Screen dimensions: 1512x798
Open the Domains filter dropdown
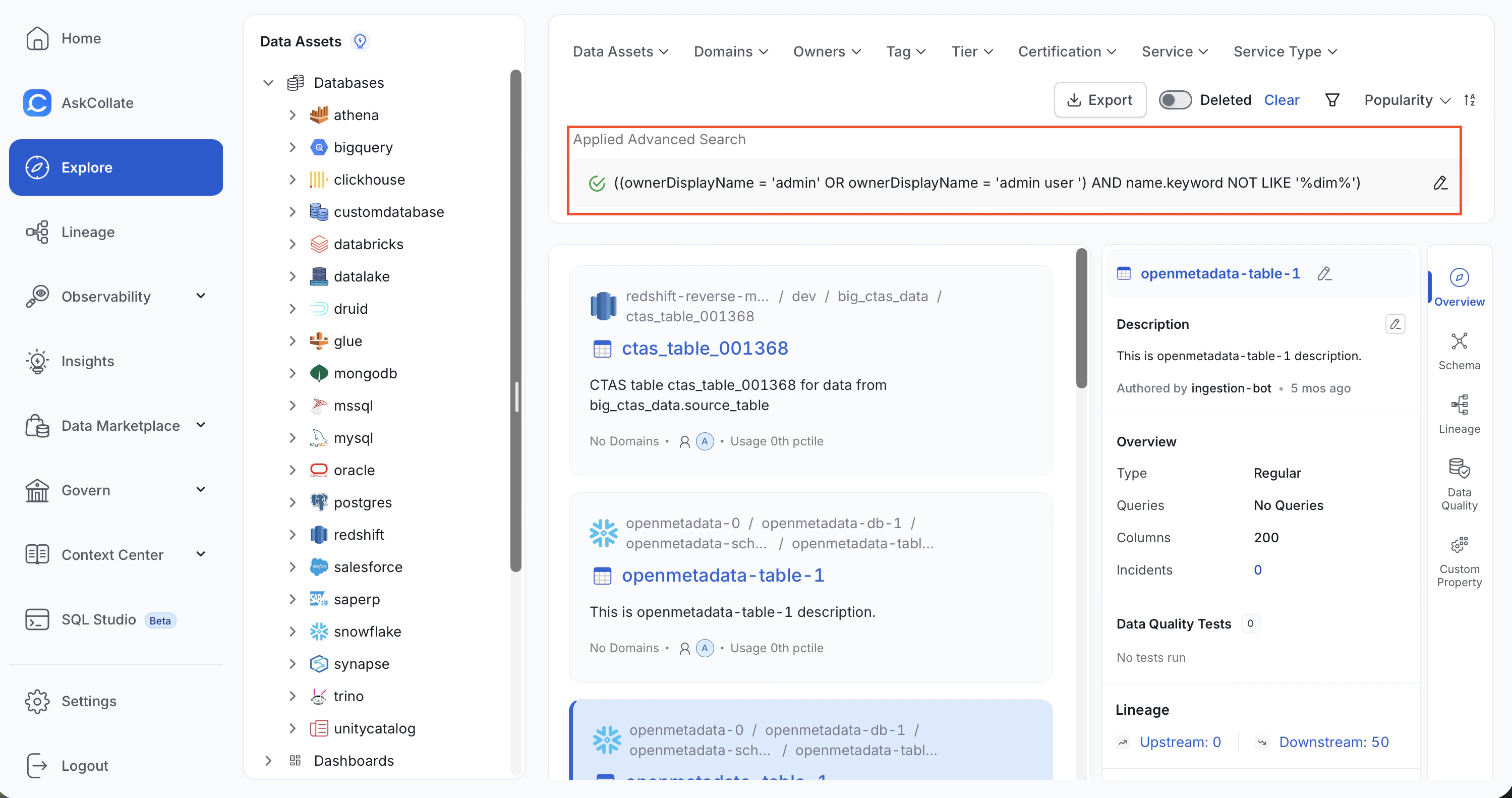tap(731, 51)
